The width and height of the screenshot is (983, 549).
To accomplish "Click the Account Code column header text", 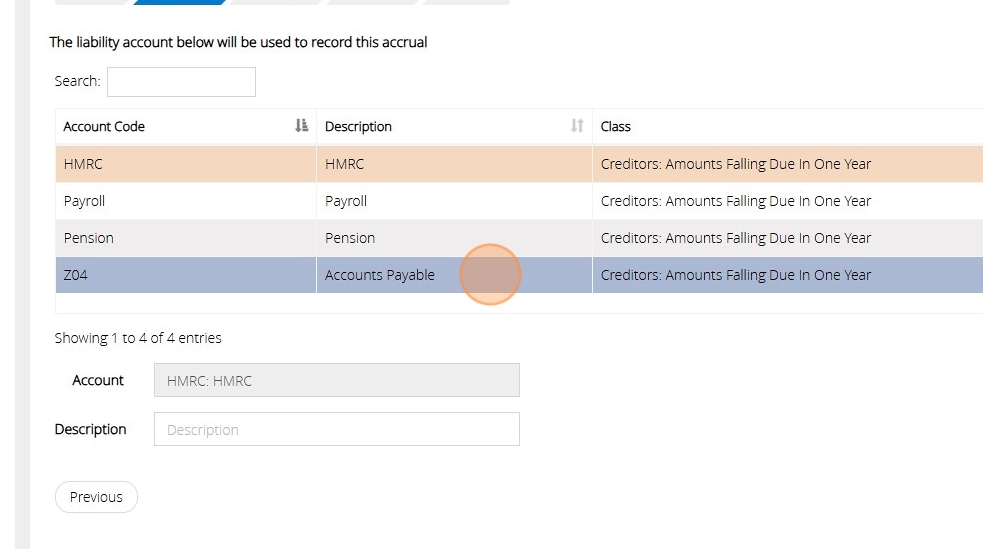I will tap(104, 127).
